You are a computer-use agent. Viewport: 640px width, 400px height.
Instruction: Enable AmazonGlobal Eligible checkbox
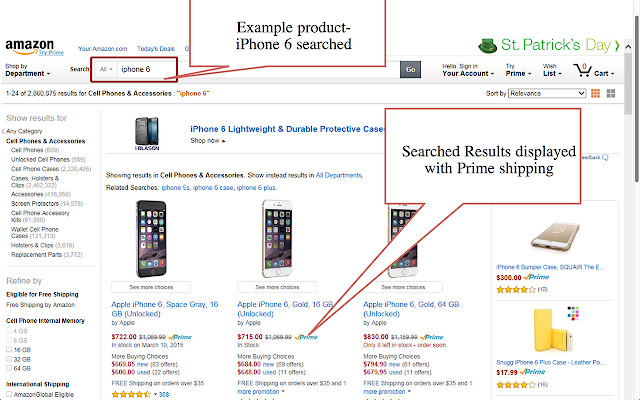click(9, 394)
